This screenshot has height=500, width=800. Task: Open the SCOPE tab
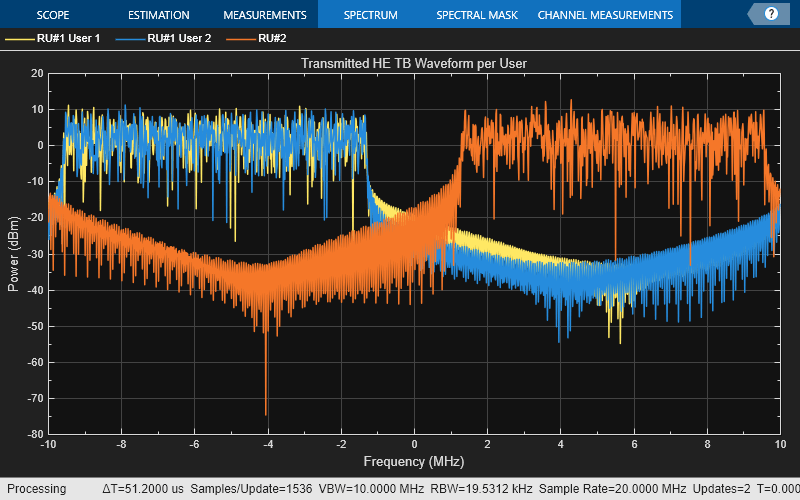pos(53,15)
